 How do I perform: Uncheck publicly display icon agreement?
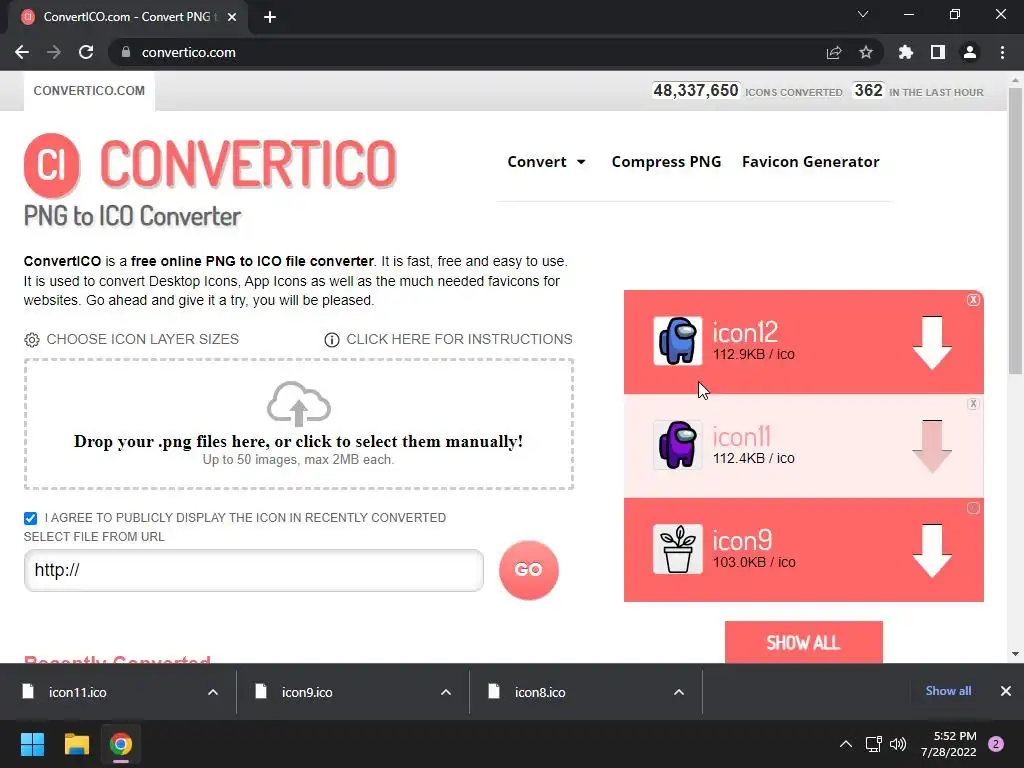pos(30,518)
